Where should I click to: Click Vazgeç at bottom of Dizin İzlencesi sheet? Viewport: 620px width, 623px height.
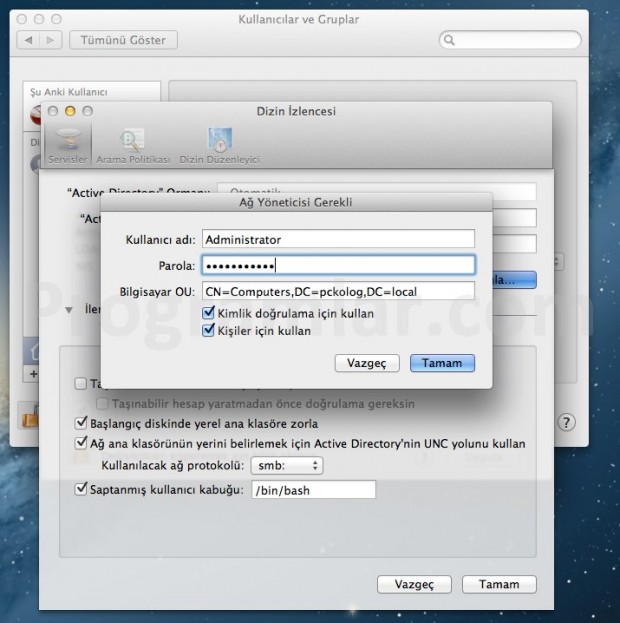414,584
